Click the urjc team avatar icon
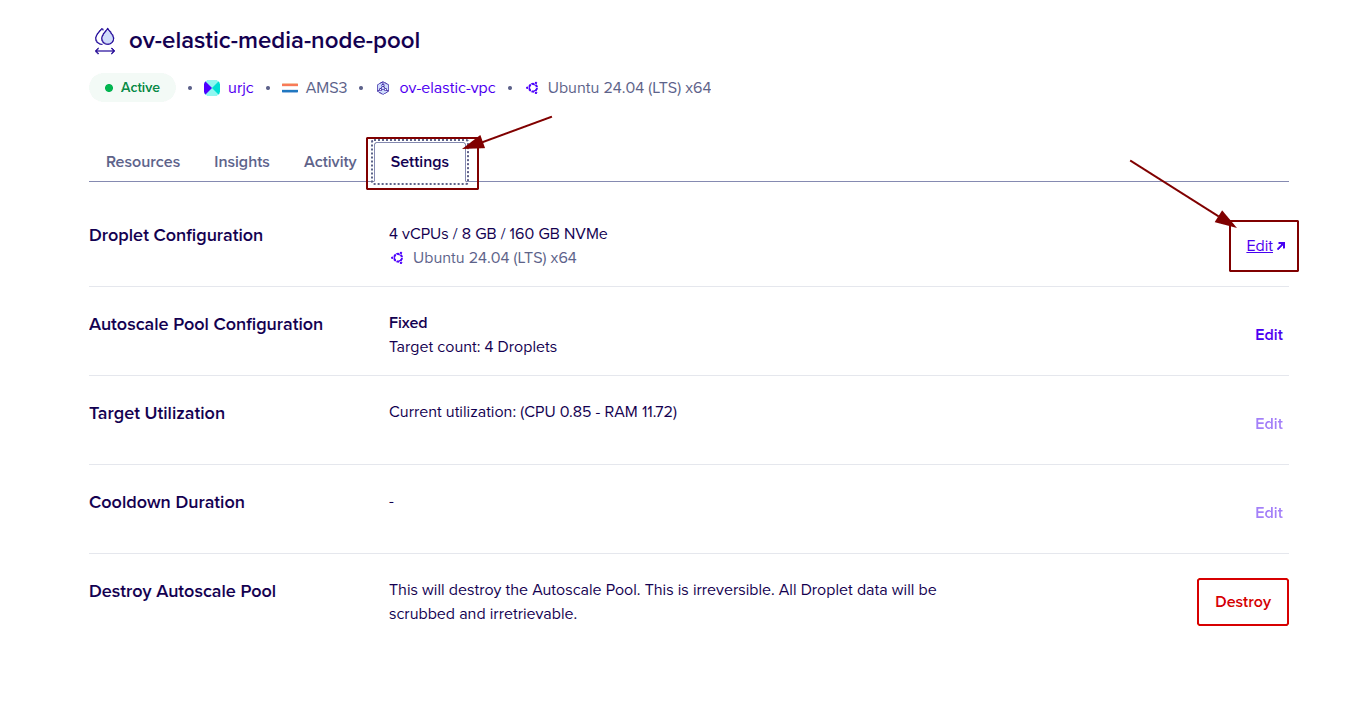The width and height of the screenshot is (1365, 720). point(211,88)
